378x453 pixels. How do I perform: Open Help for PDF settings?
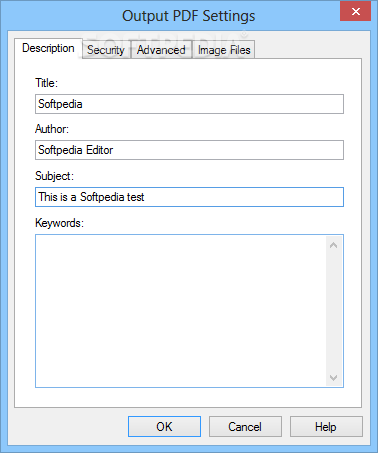[326, 427]
